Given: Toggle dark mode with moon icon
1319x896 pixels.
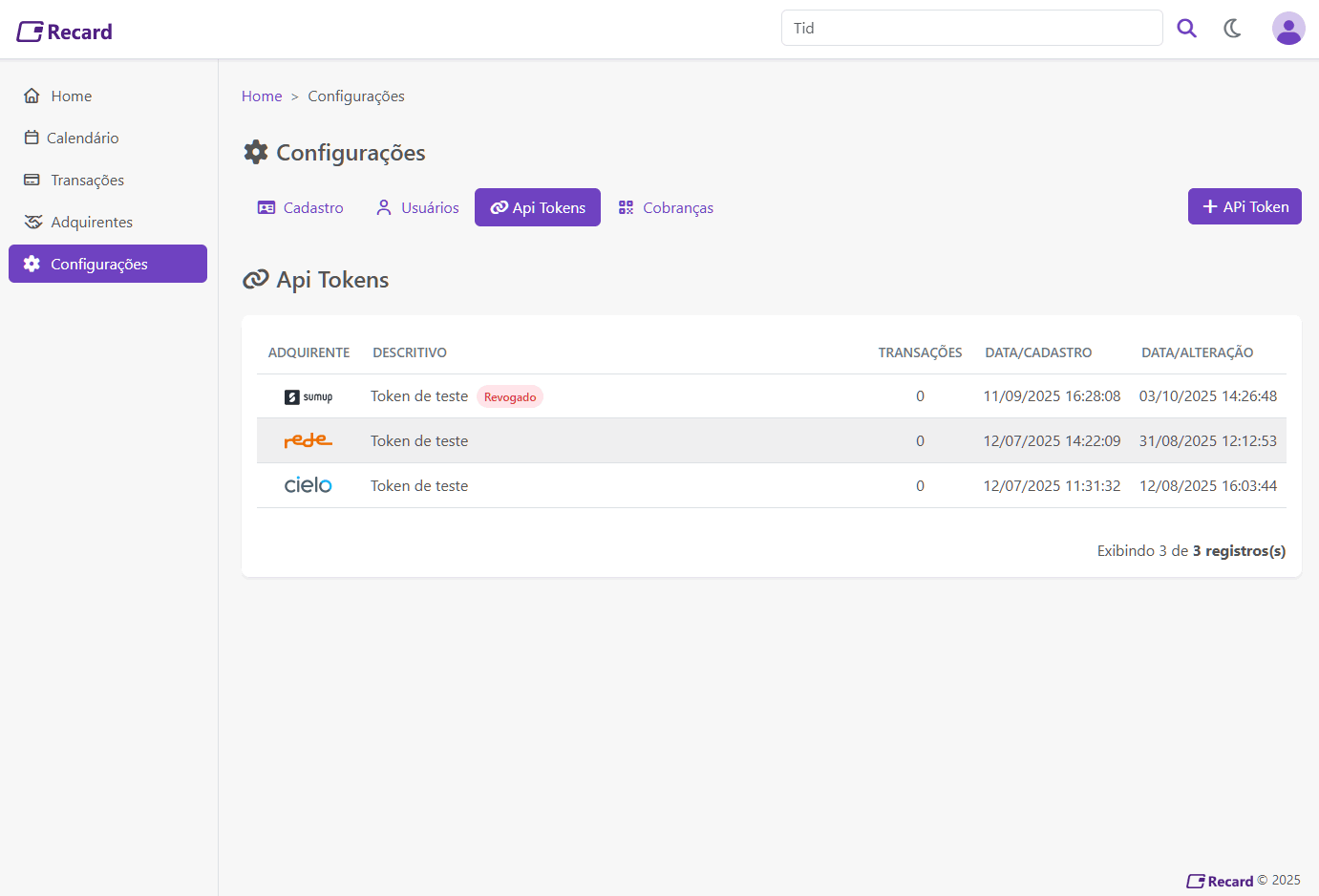Looking at the screenshot, I should tap(1232, 29).
